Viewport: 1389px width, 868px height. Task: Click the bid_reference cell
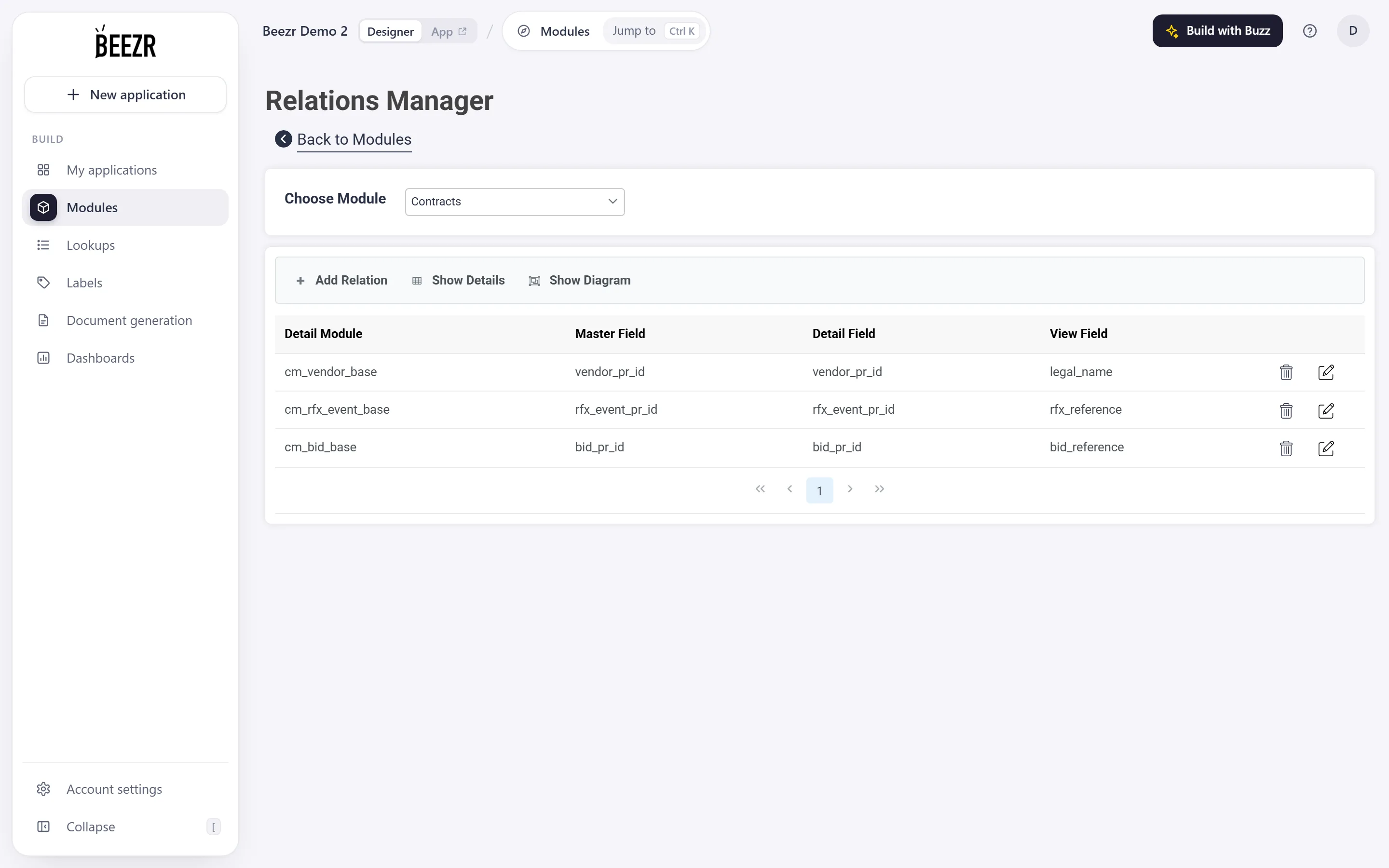coord(1087,447)
